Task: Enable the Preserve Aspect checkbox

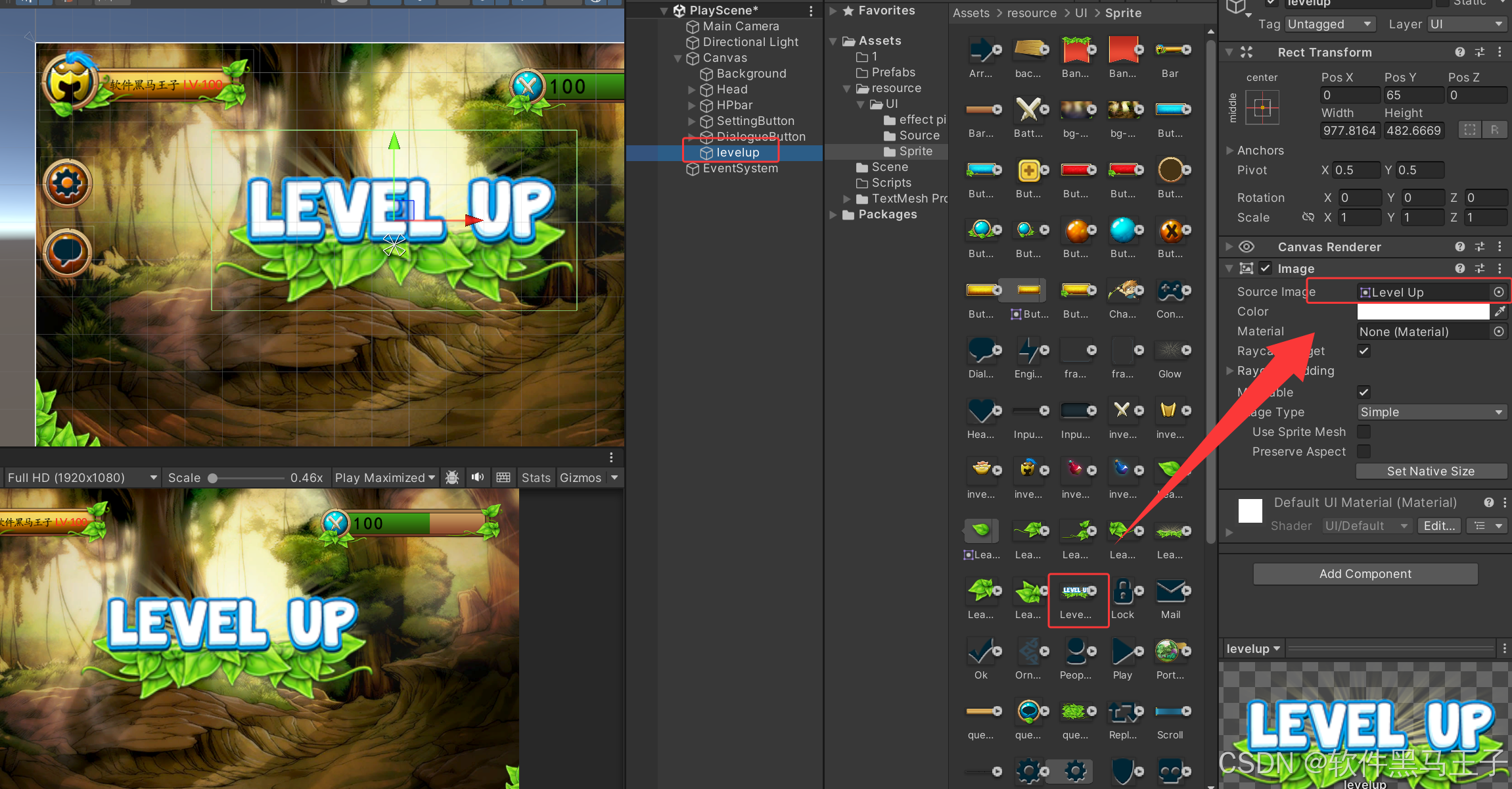Action: [x=1364, y=452]
